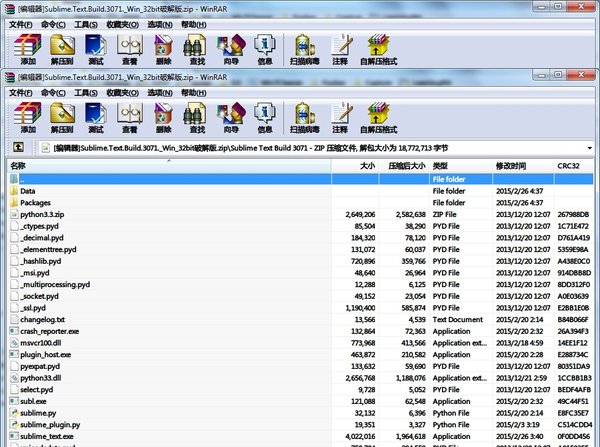The image size is (600, 447).
Task: Open Help (H) menu in front window
Action: (194, 93)
